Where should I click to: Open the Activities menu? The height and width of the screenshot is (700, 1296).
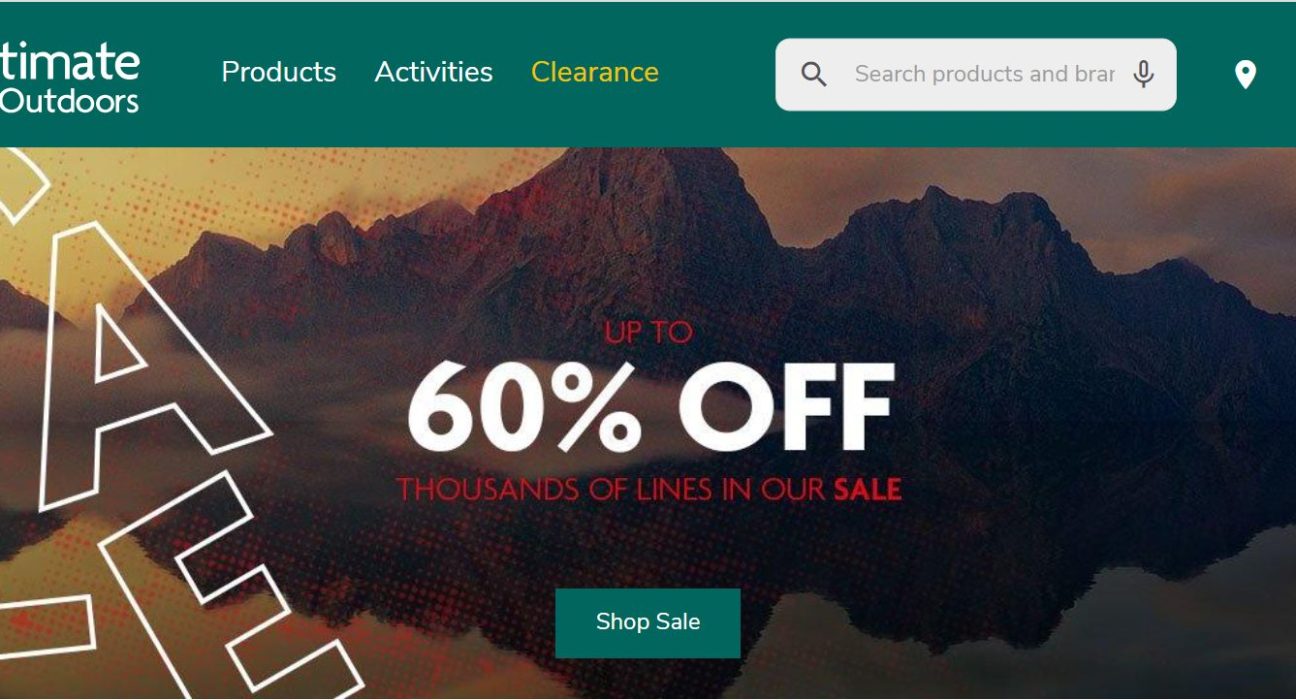(434, 72)
